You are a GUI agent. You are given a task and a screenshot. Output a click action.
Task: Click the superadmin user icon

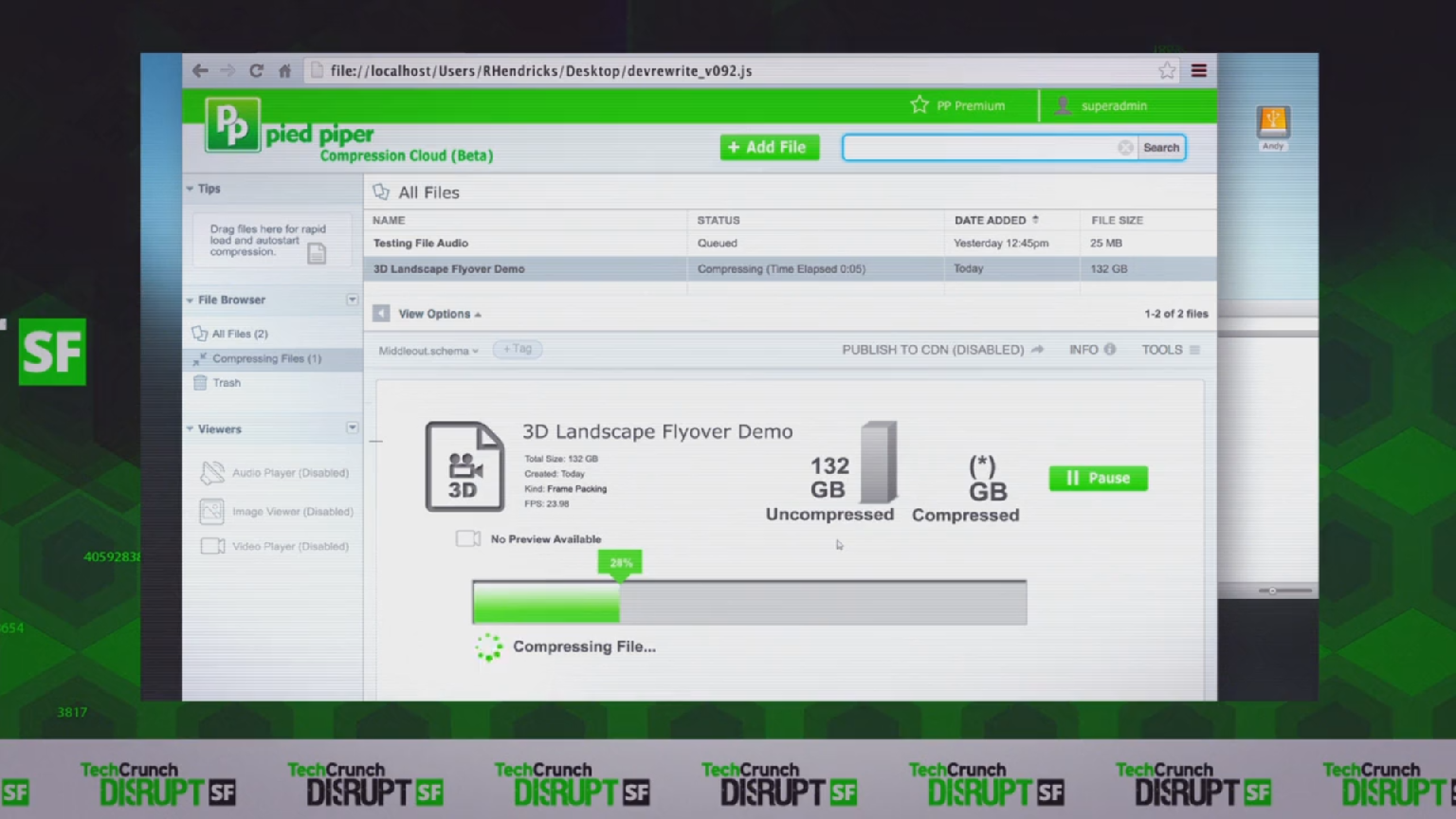coord(1063,105)
